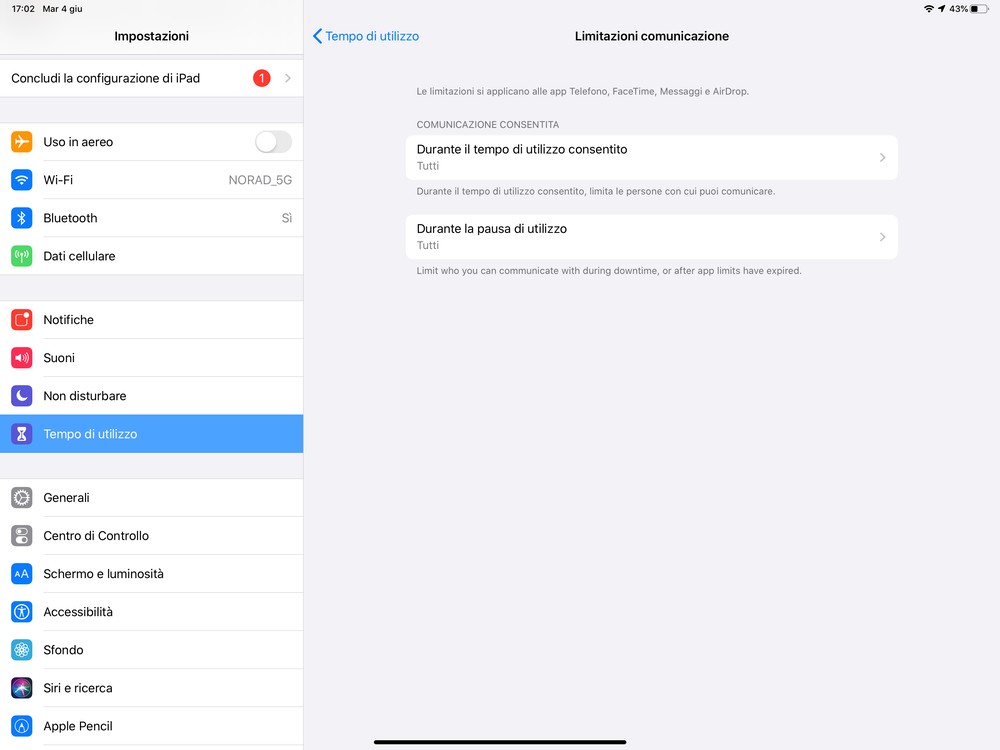
Task: Tap the green Dati cellulare antenna icon
Action: click(22, 256)
